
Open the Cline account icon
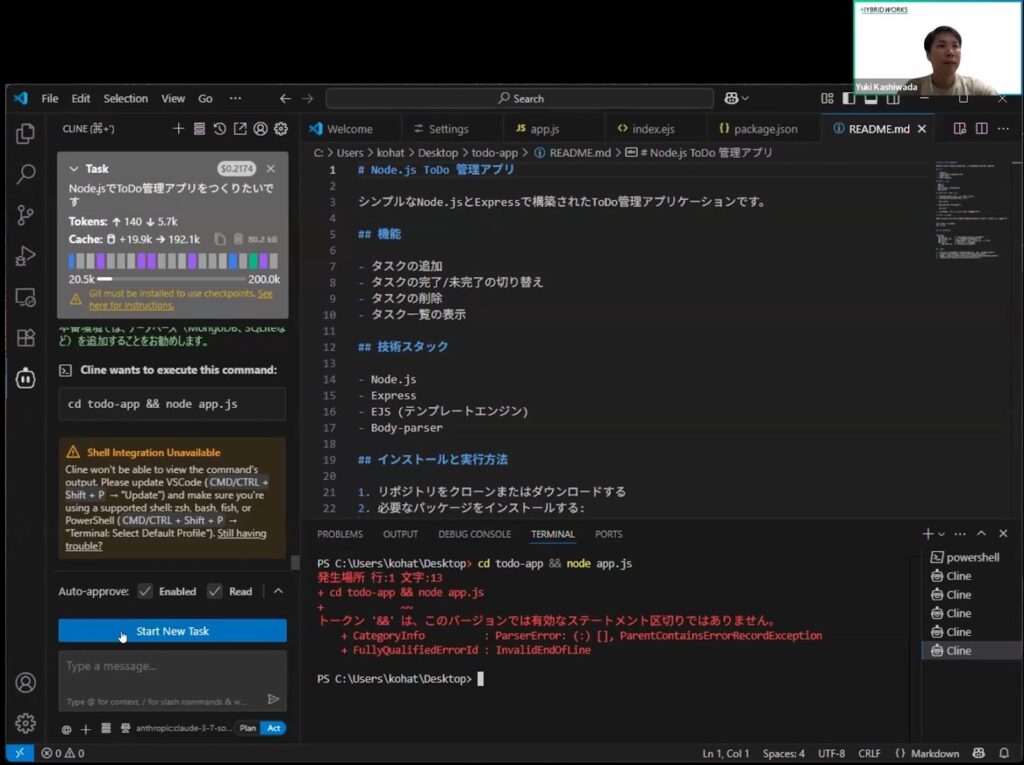[261, 129]
